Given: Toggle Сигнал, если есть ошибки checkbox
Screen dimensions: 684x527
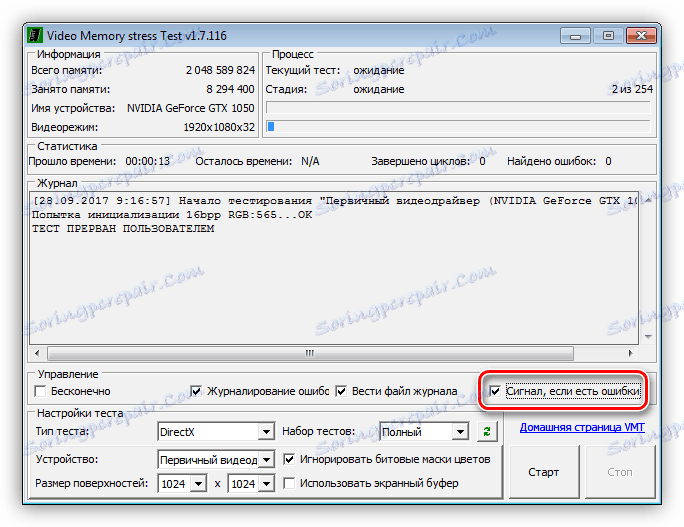Looking at the screenshot, I should (495, 391).
